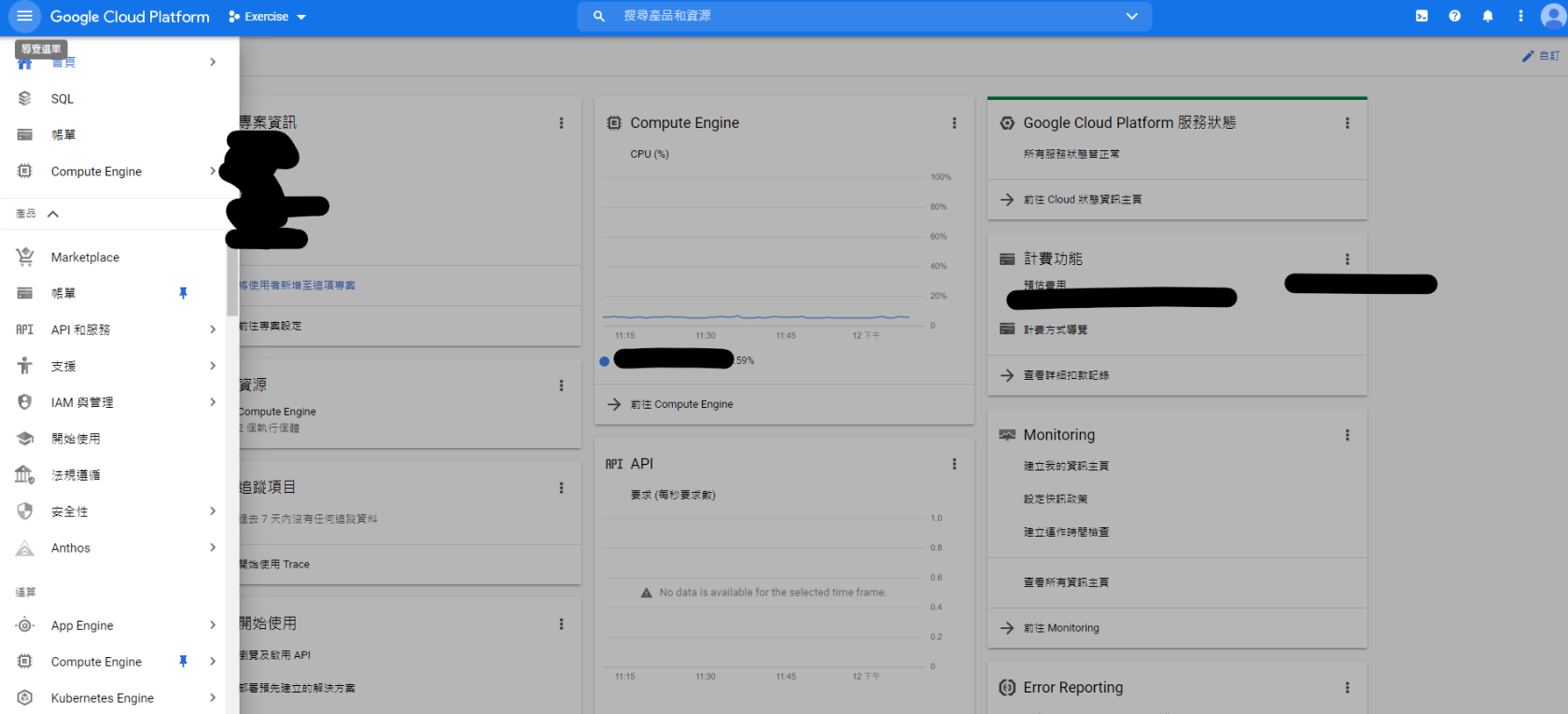This screenshot has width=1568, height=714.
Task: Open options menu of Compute Engine card
Action: [x=954, y=123]
